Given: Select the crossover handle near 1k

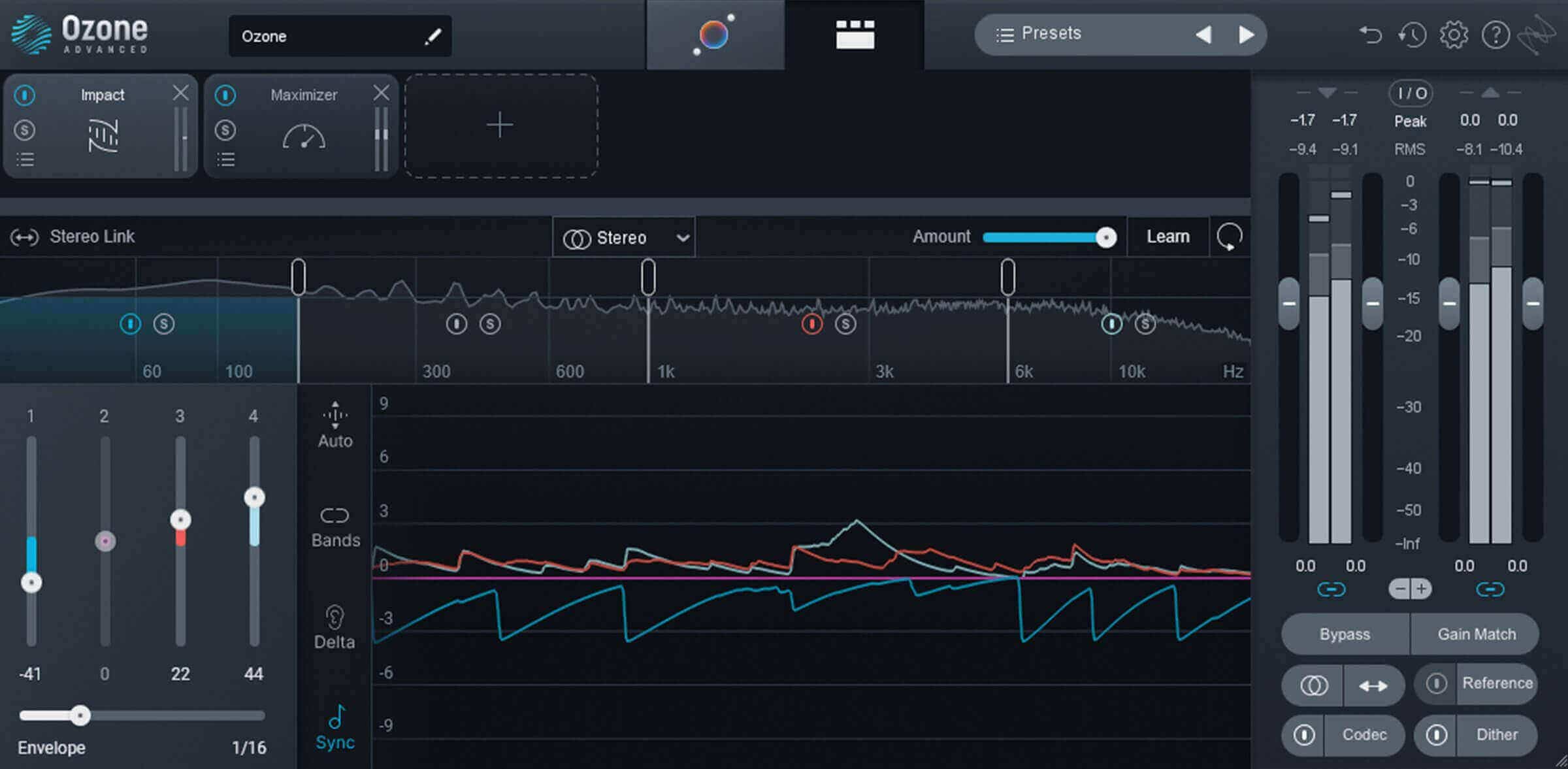Looking at the screenshot, I should (648, 276).
